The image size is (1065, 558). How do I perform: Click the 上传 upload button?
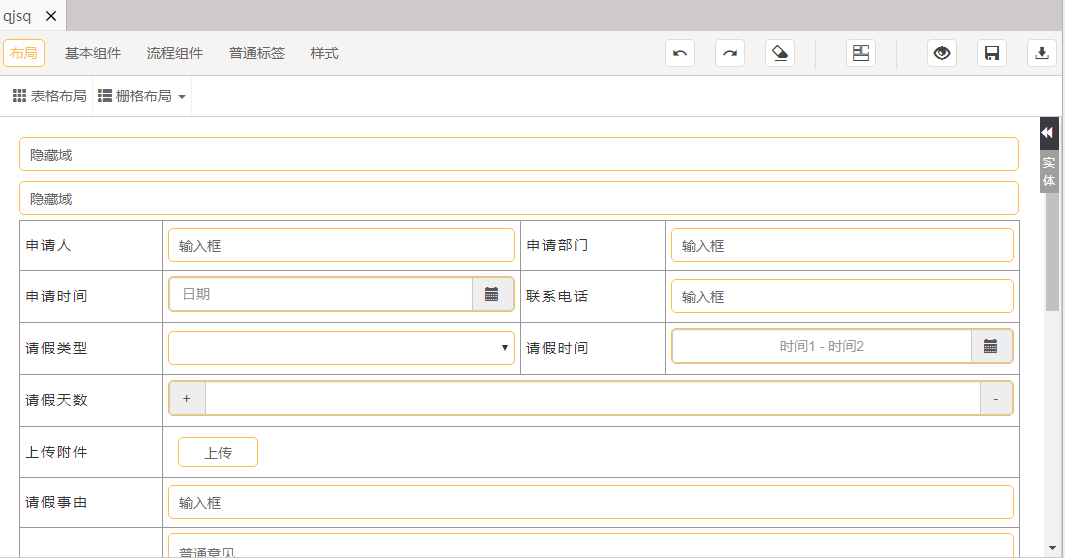tap(218, 452)
